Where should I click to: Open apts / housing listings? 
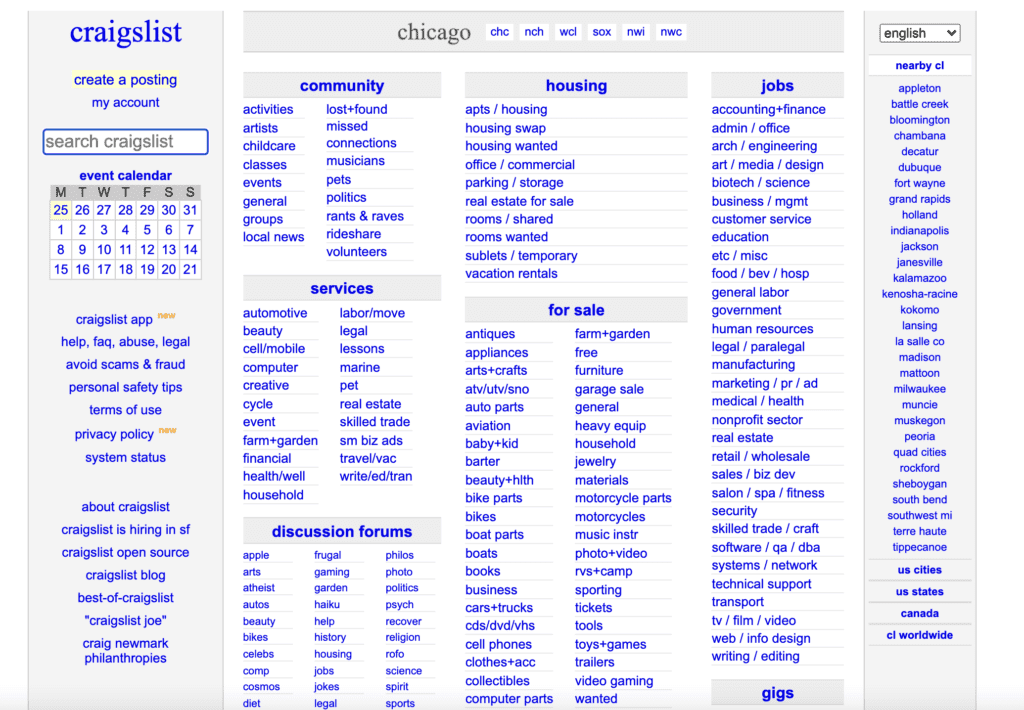point(506,110)
